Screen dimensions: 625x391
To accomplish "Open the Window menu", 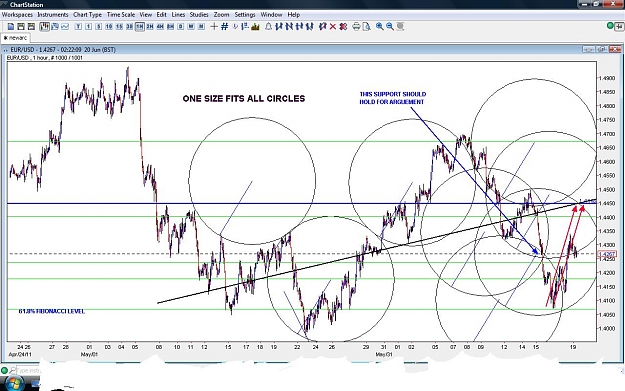I will tap(271, 15).
